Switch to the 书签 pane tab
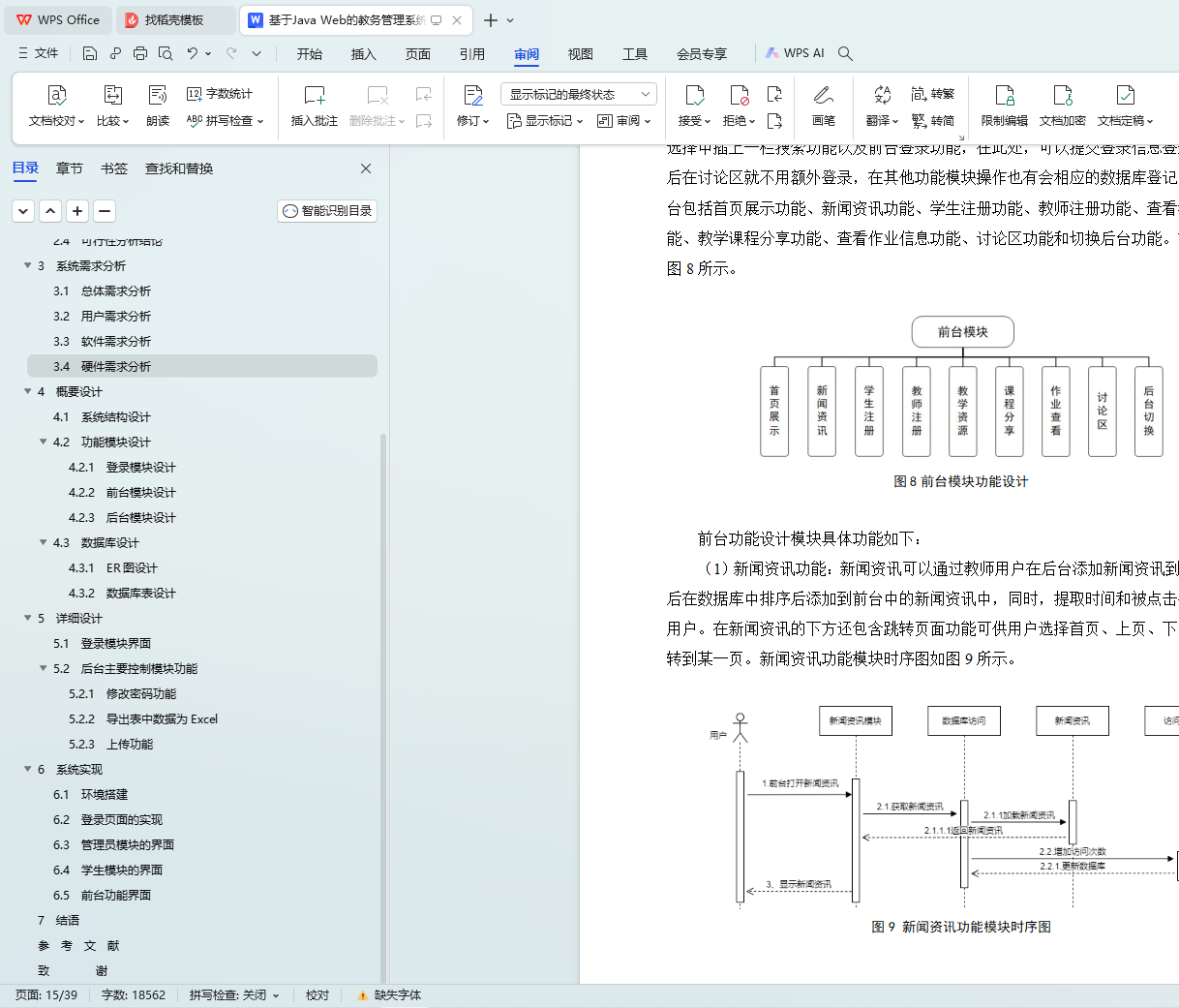This screenshot has height=1008, width=1179. coord(114,168)
